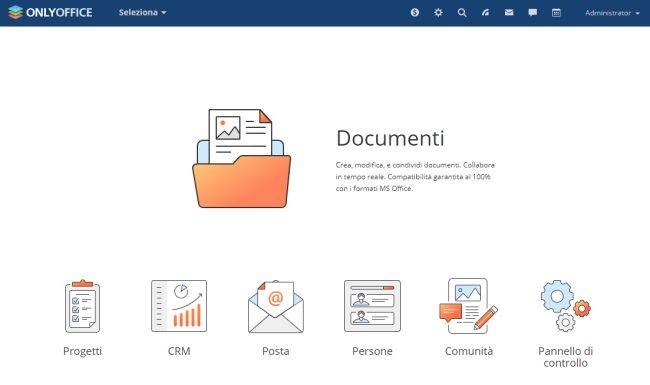Click the Progetti label
Viewport: 650px width, 385px height.
pos(82,351)
